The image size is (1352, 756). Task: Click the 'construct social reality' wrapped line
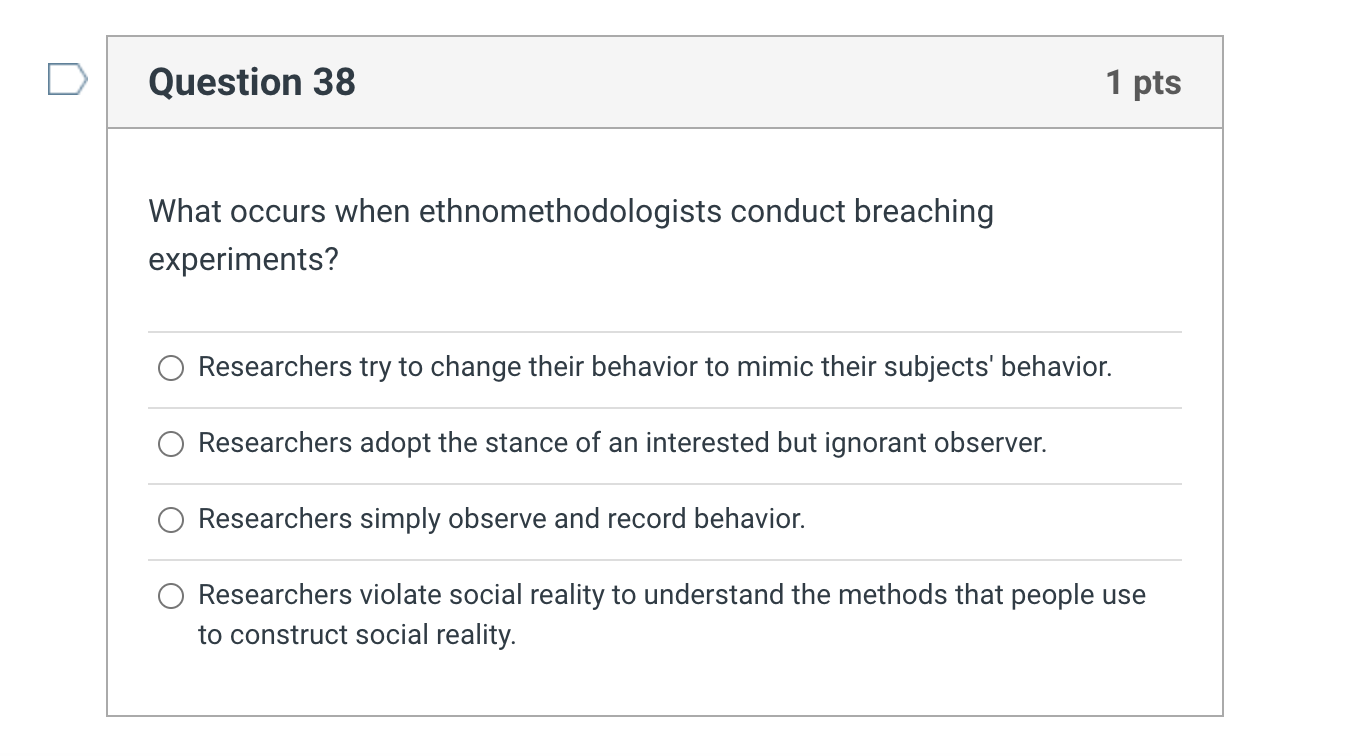pos(357,634)
